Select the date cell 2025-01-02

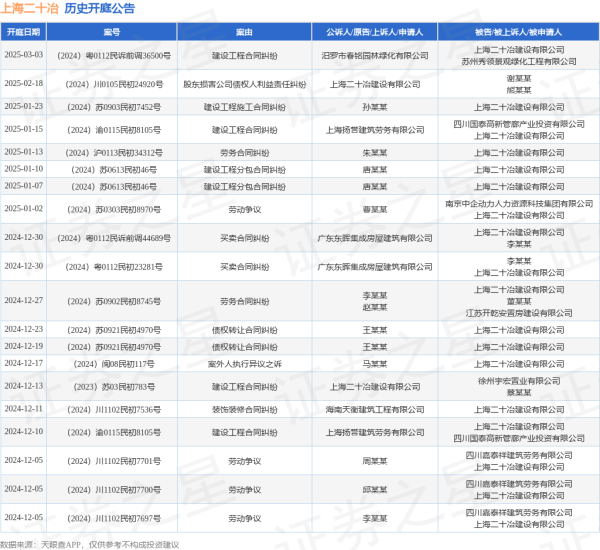[x=23, y=209]
